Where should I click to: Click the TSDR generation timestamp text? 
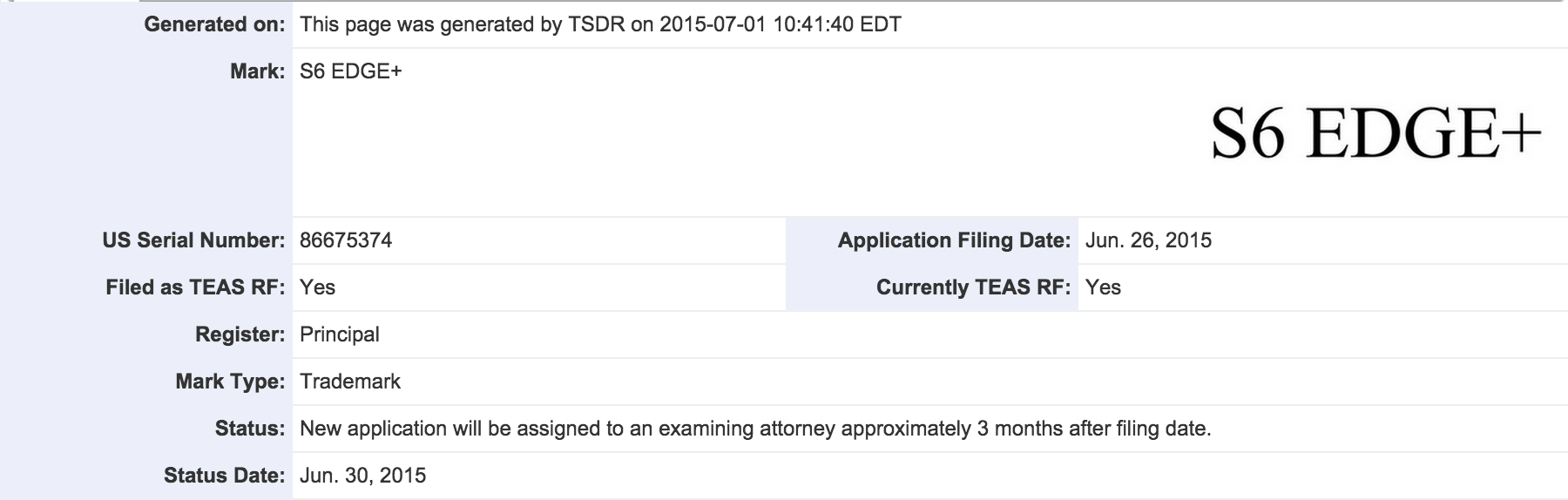coord(600,24)
